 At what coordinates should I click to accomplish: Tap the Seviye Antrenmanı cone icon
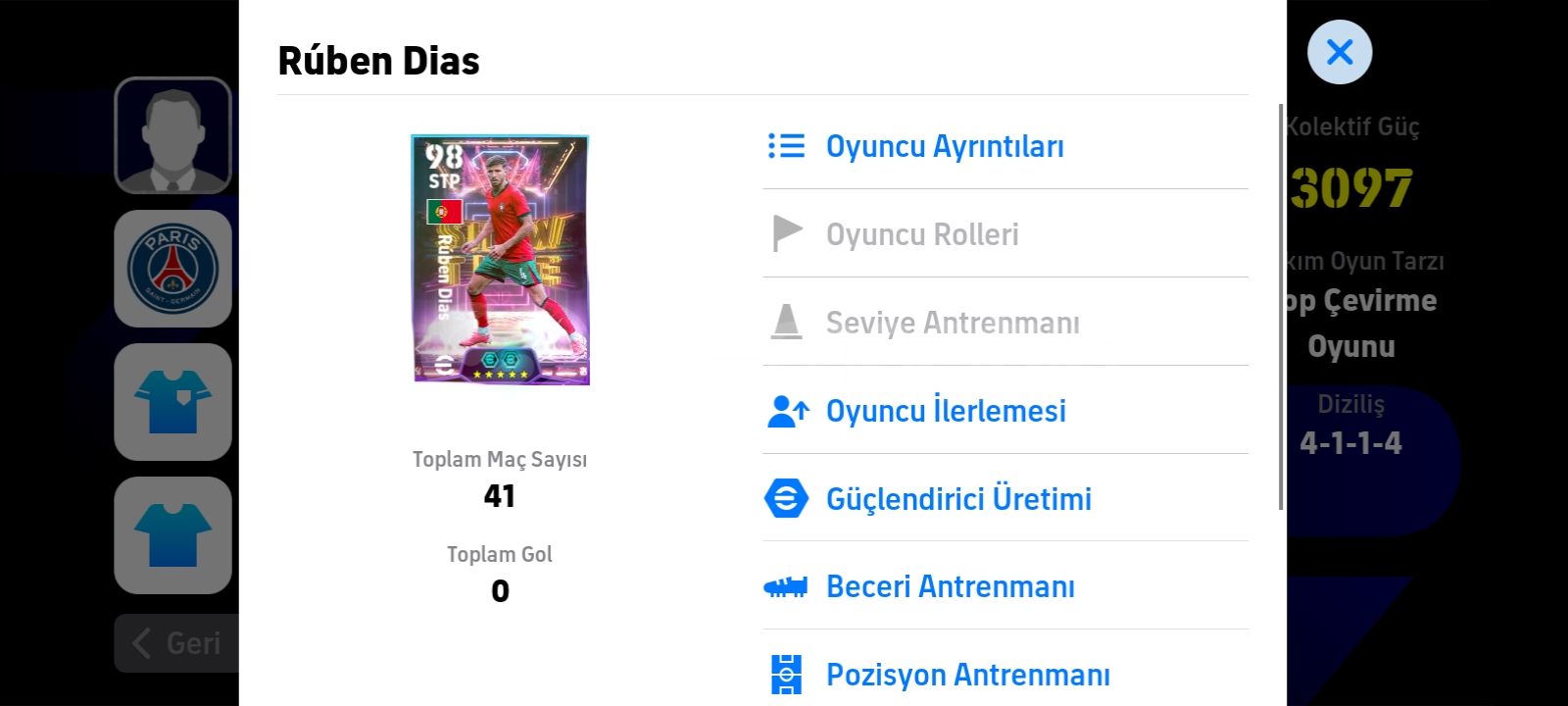click(x=786, y=322)
